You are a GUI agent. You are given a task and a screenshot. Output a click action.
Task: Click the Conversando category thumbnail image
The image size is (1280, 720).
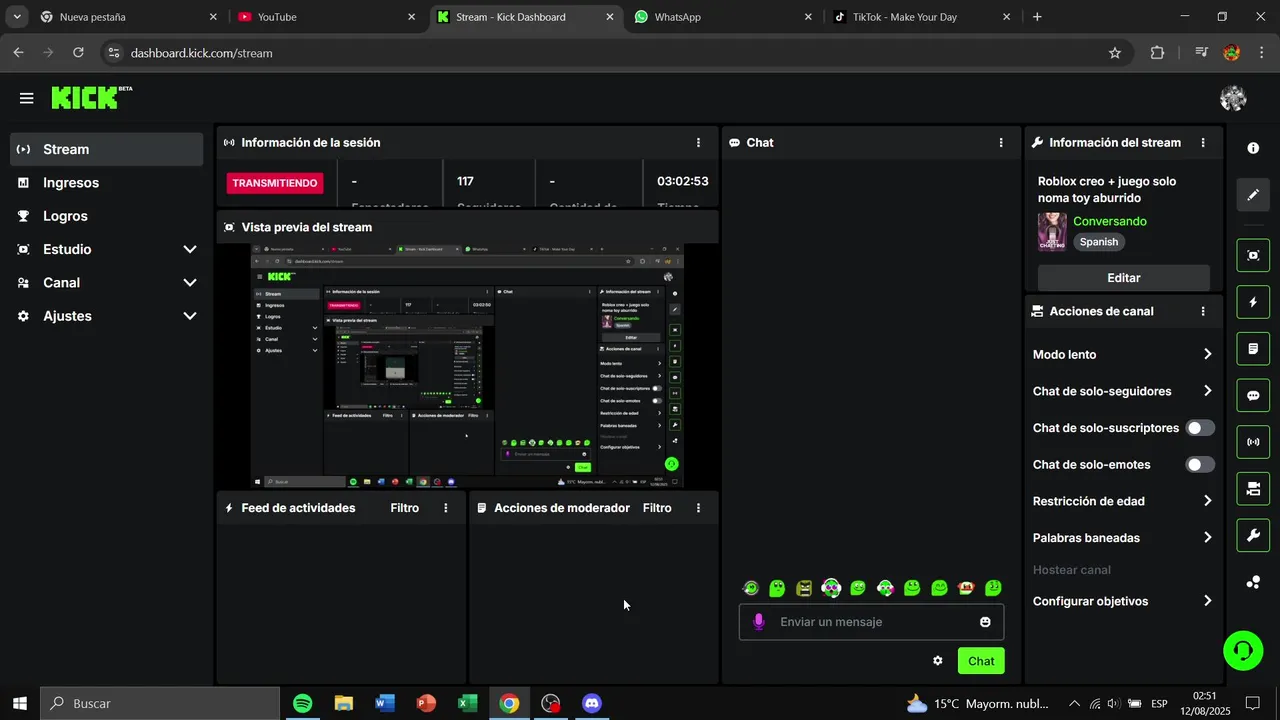[1052, 232]
